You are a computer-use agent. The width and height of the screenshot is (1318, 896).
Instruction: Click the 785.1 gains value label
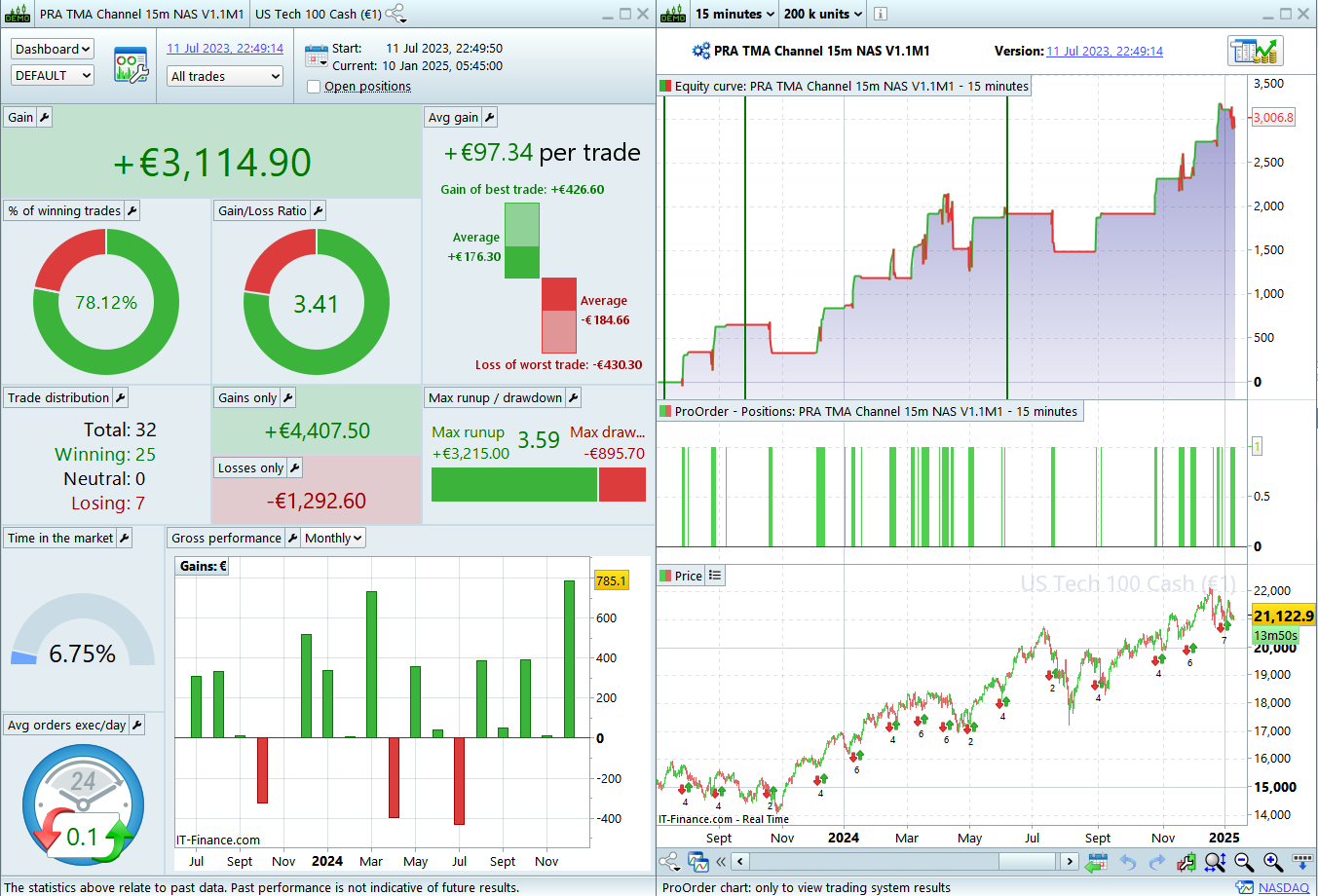click(611, 580)
